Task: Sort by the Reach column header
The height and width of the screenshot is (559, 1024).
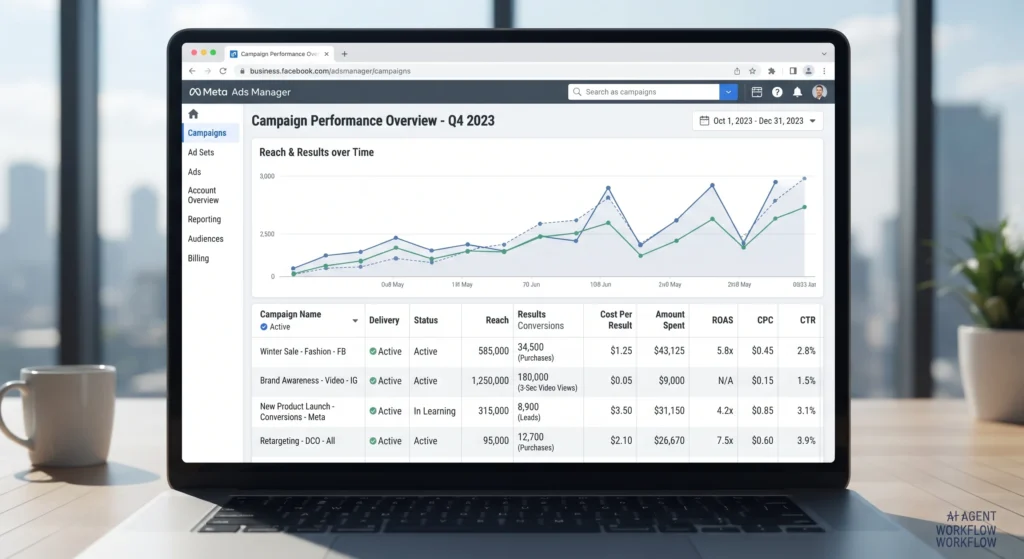Action: point(497,320)
